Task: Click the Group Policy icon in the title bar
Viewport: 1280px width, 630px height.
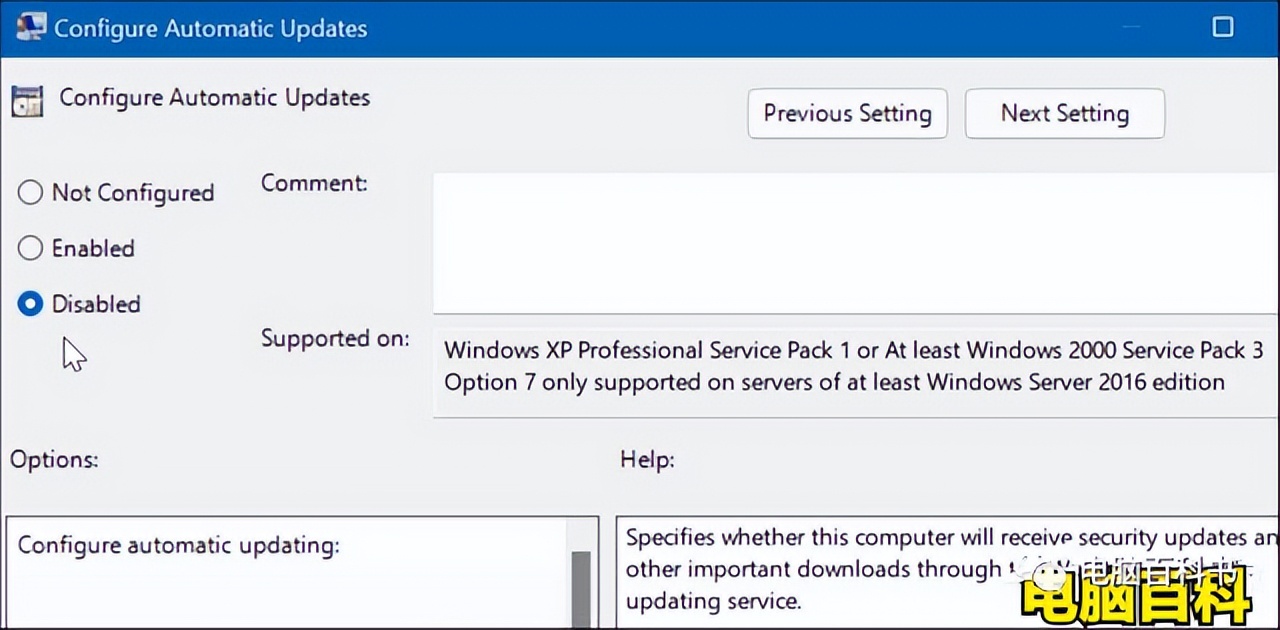Action: 30,27
